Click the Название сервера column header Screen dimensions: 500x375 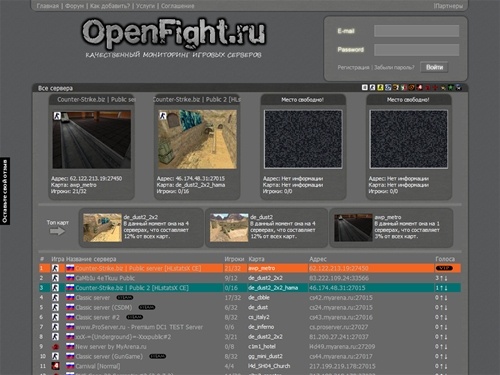pyautogui.click(x=91, y=259)
